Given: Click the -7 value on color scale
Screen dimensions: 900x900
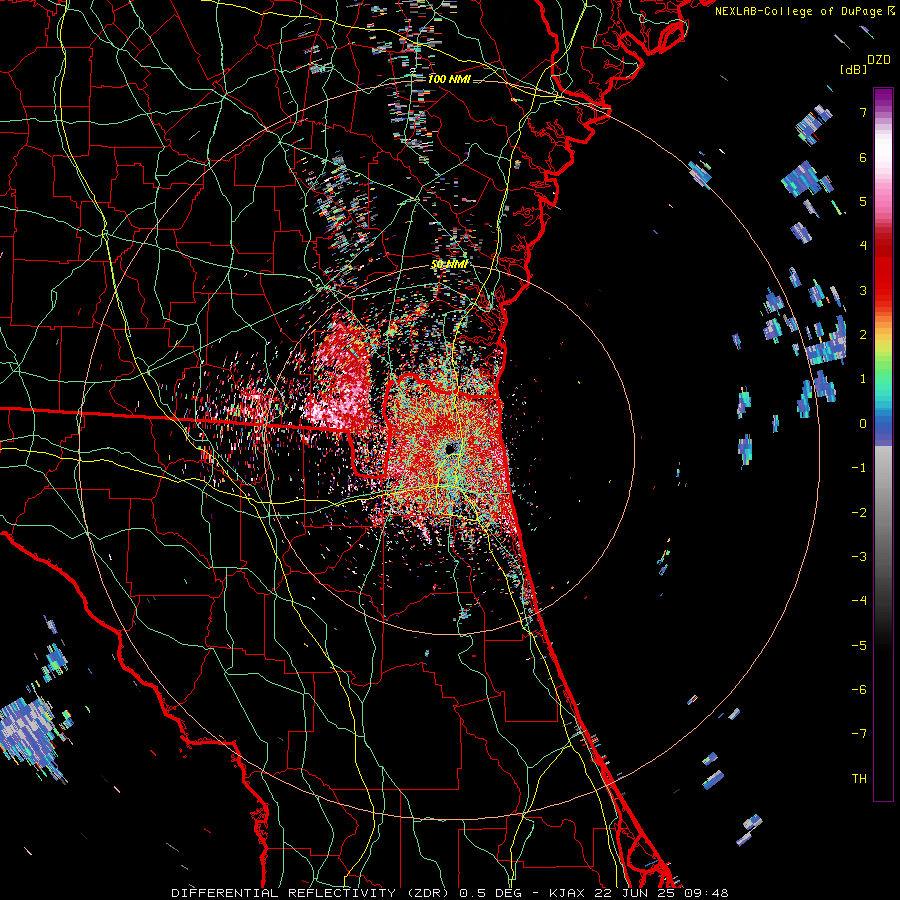Looking at the screenshot, I should pos(859,734).
